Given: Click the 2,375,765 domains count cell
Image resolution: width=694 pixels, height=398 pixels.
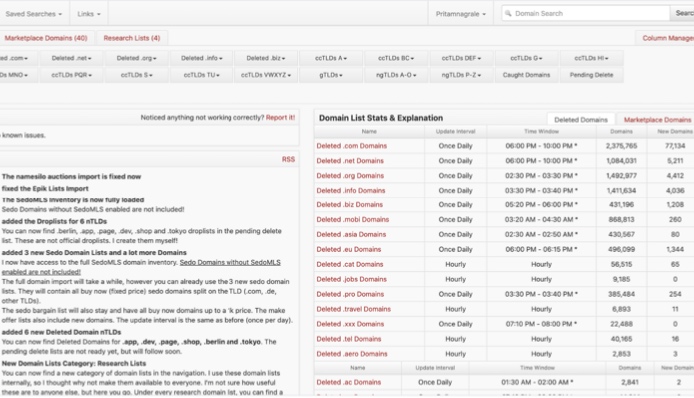Looking at the screenshot, I should pos(621,146).
